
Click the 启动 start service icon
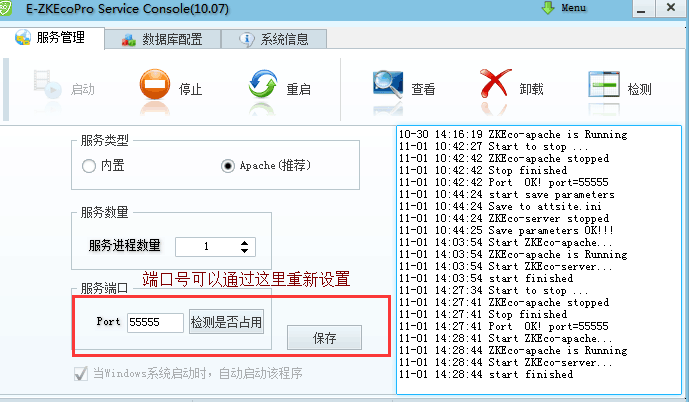coord(47,84)
